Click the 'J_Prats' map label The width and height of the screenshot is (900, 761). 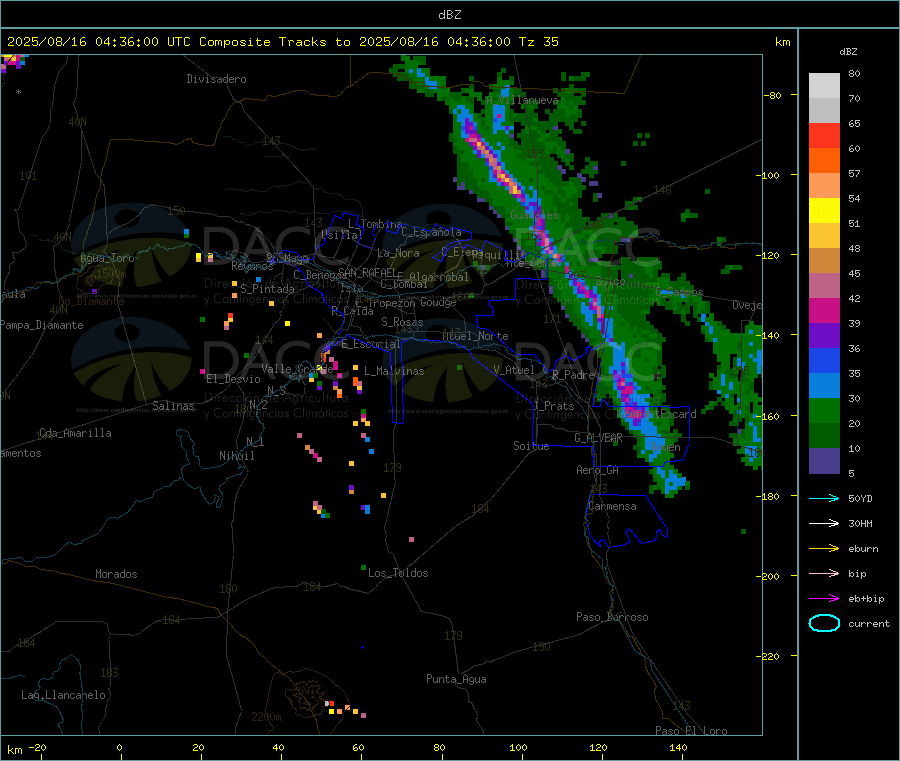pyautogui.click(x=554, y=406)
